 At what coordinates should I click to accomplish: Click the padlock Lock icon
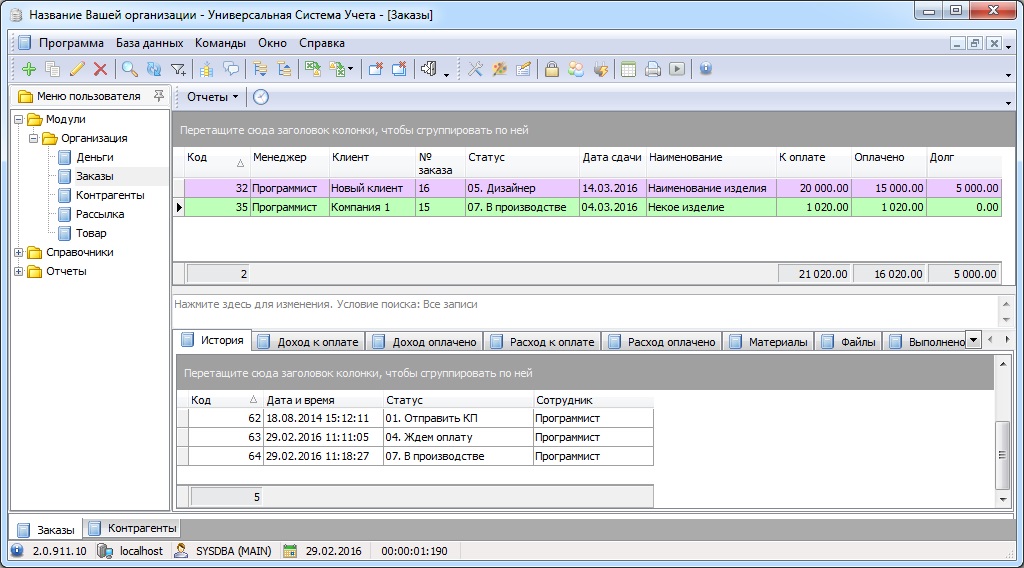coord(552,69)
